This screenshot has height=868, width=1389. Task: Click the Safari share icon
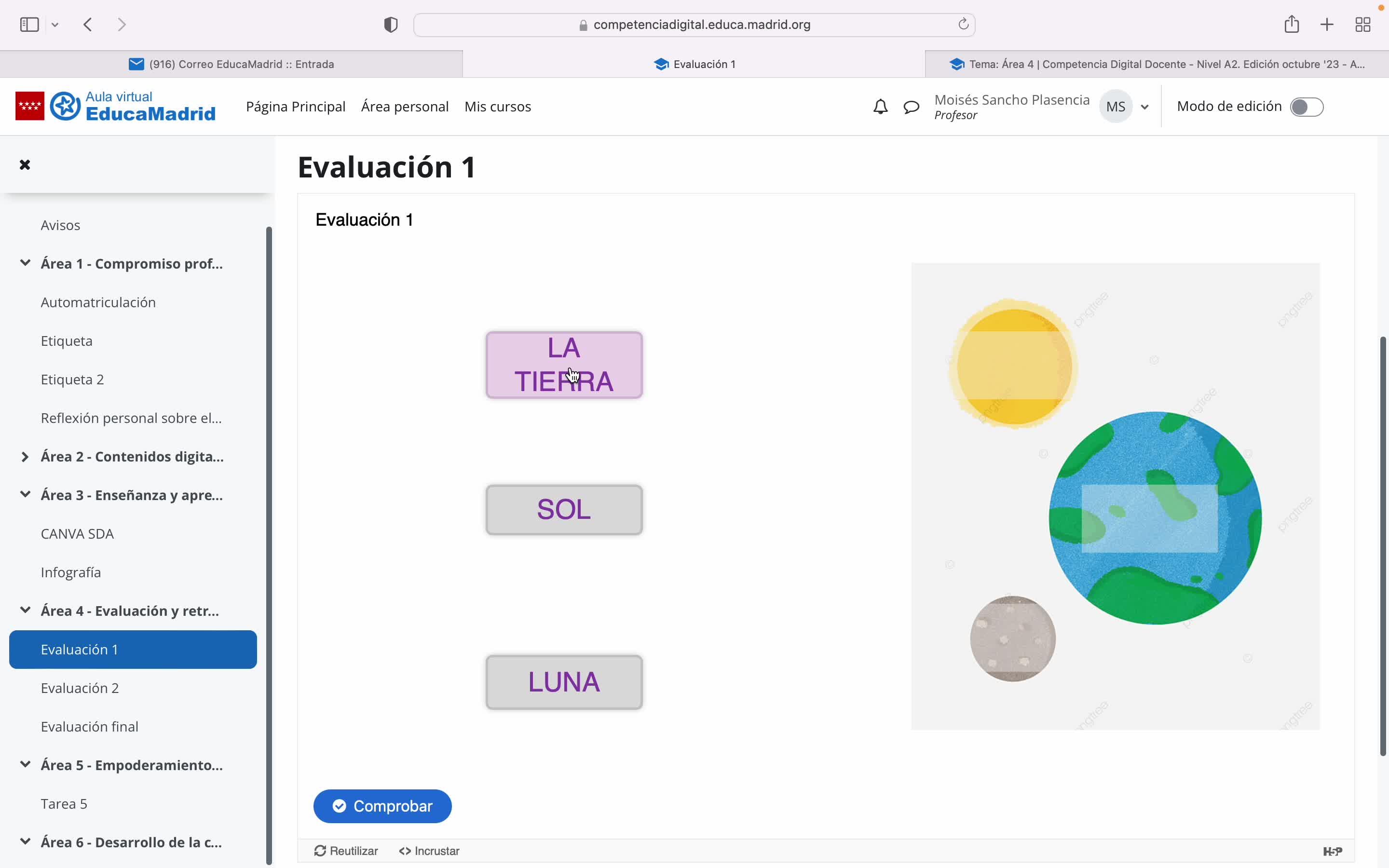click(x=1292, y=25)
